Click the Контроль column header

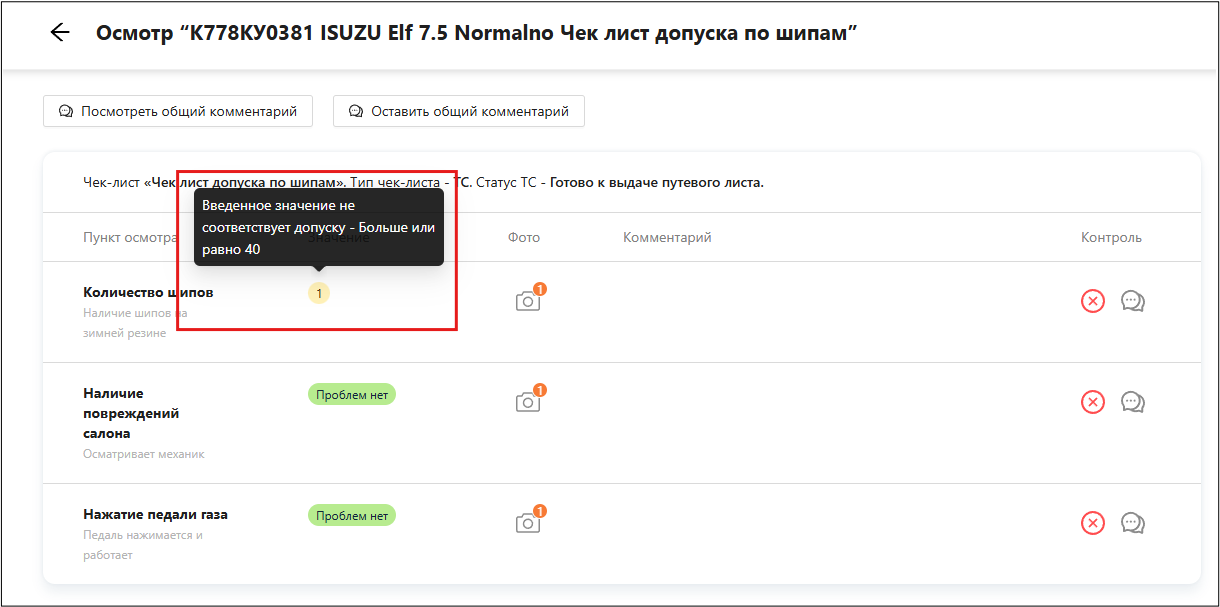[1111, 237]
